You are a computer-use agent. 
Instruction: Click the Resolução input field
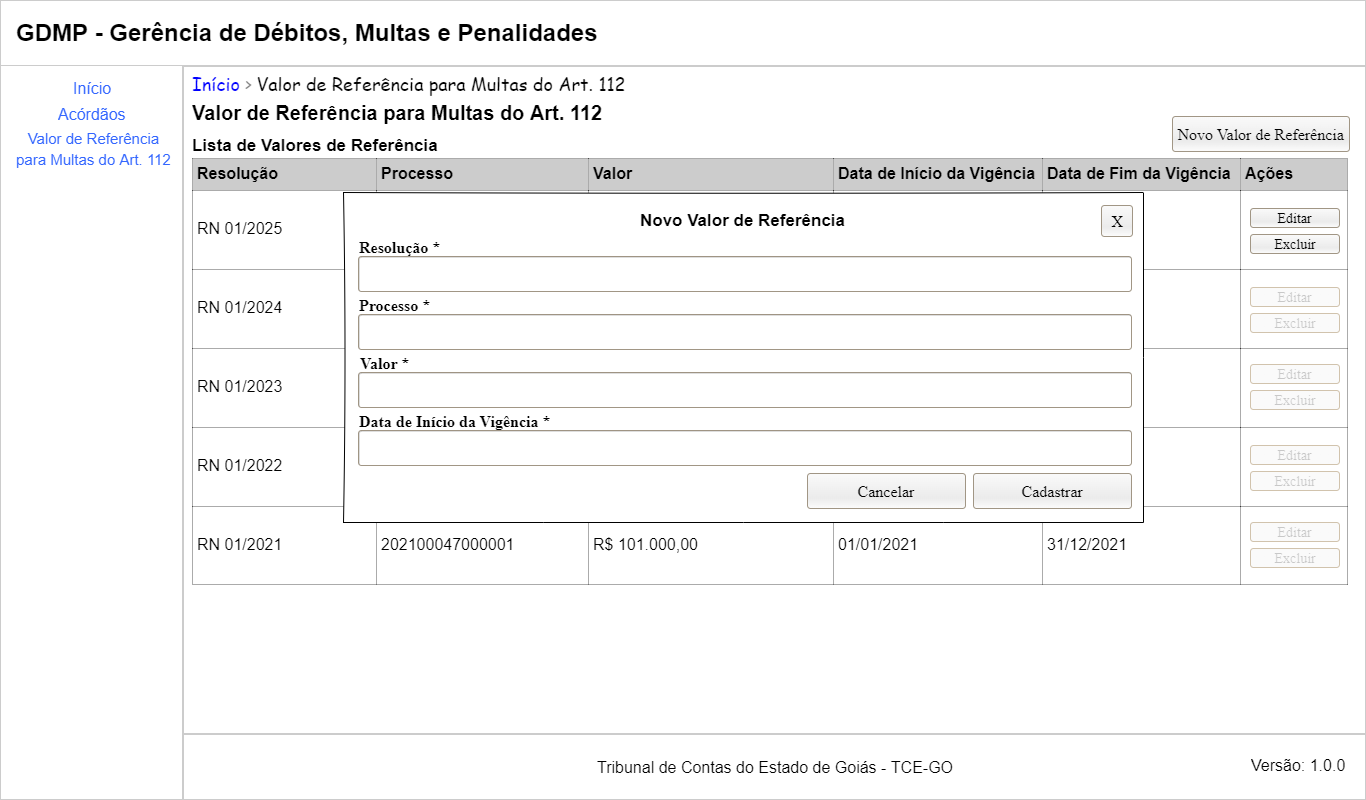click(x=745, y=274)
